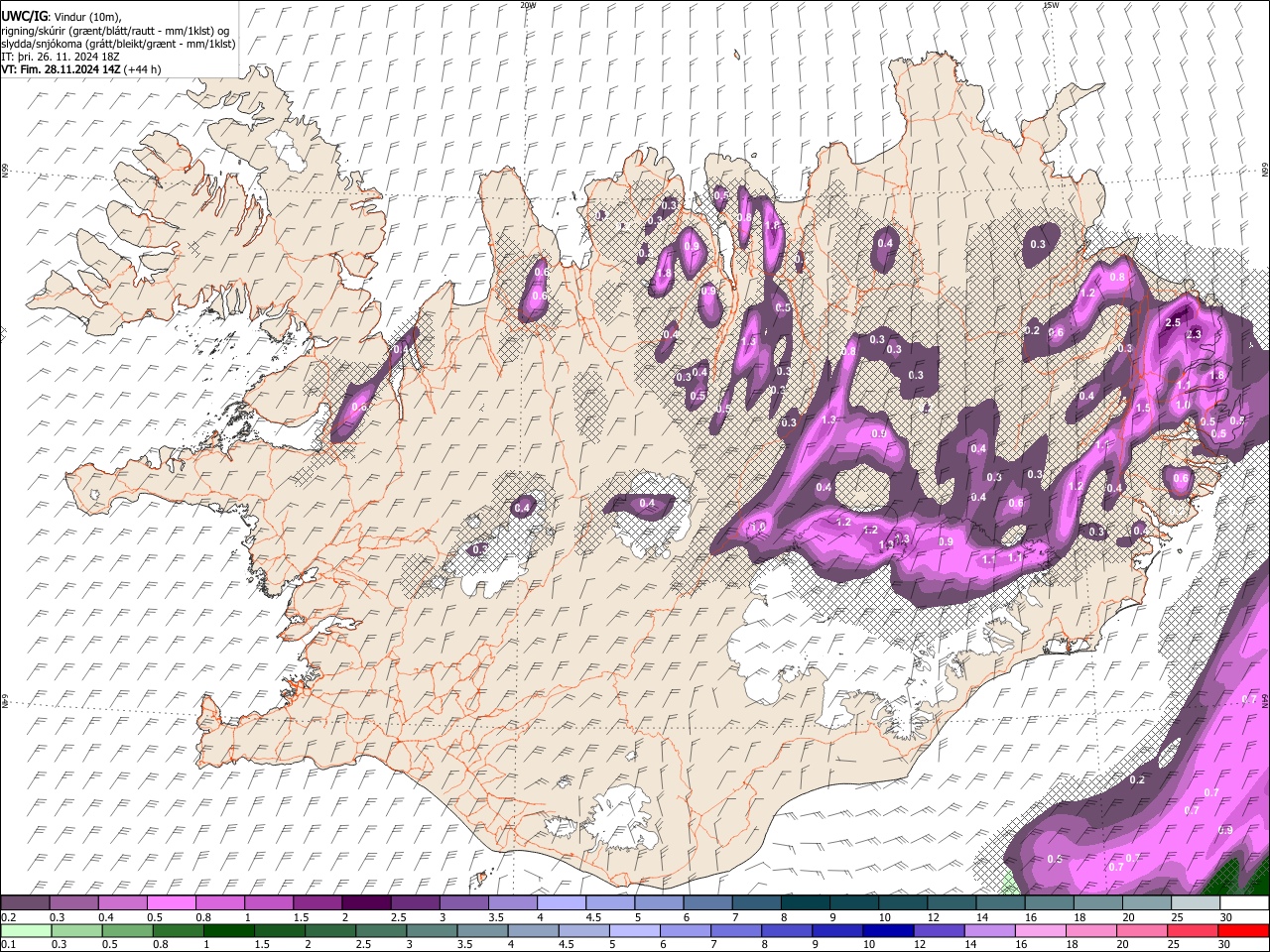Click top legend bar swatch between 0.2 and 0.3

25,903
